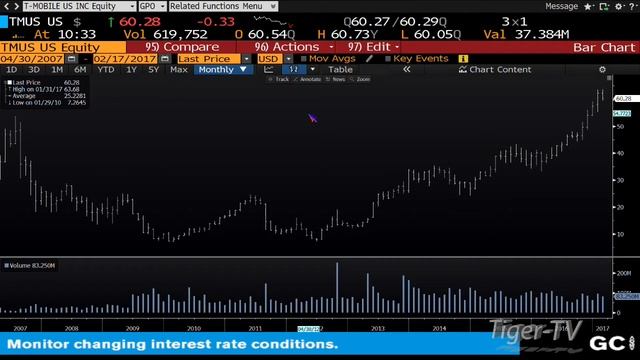
Task: Select the YTD range
Action: (x=106, y=70)
